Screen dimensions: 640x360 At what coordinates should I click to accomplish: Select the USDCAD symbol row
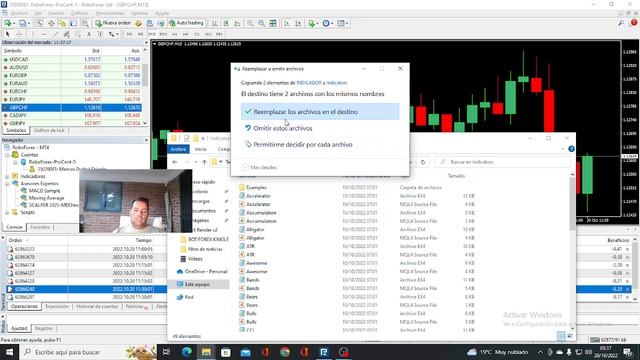pyautogui.click(x=72, y=59)
